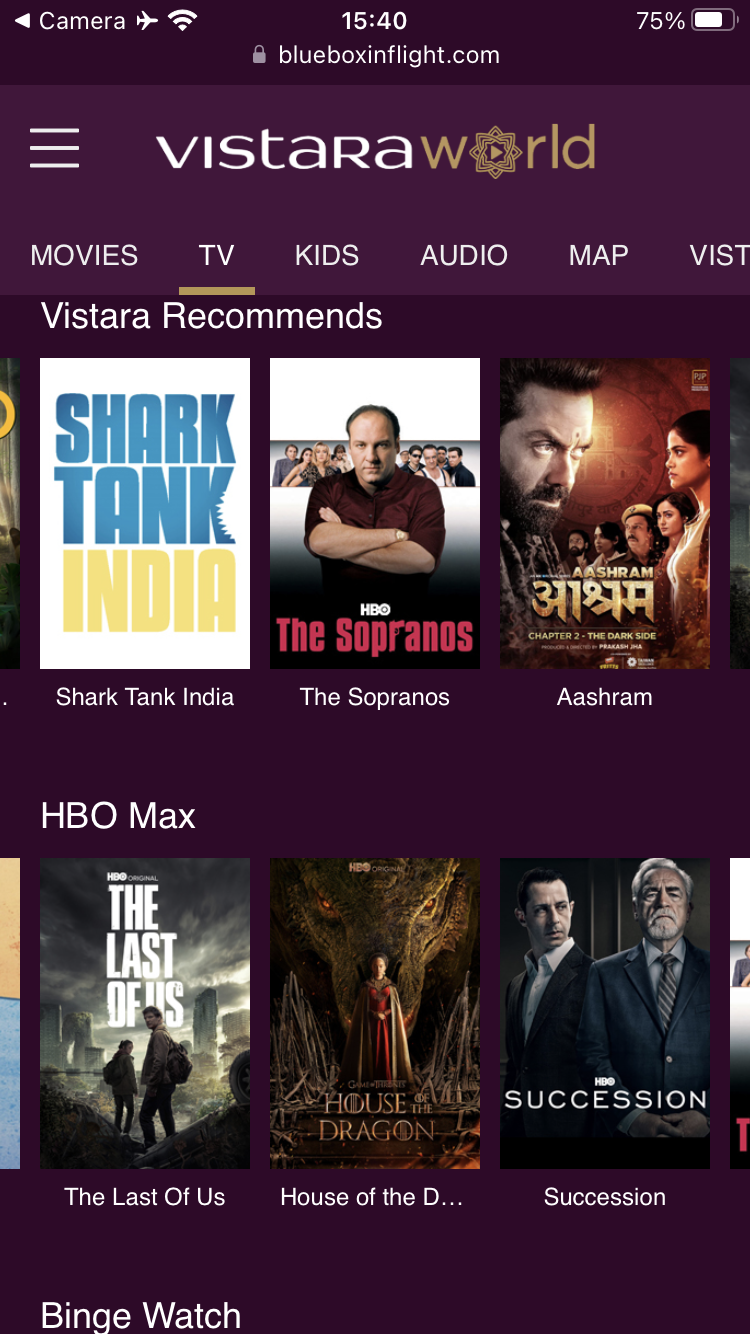Select the TV tab
This screenshot has width=750, height=1334.
(216, 255)
